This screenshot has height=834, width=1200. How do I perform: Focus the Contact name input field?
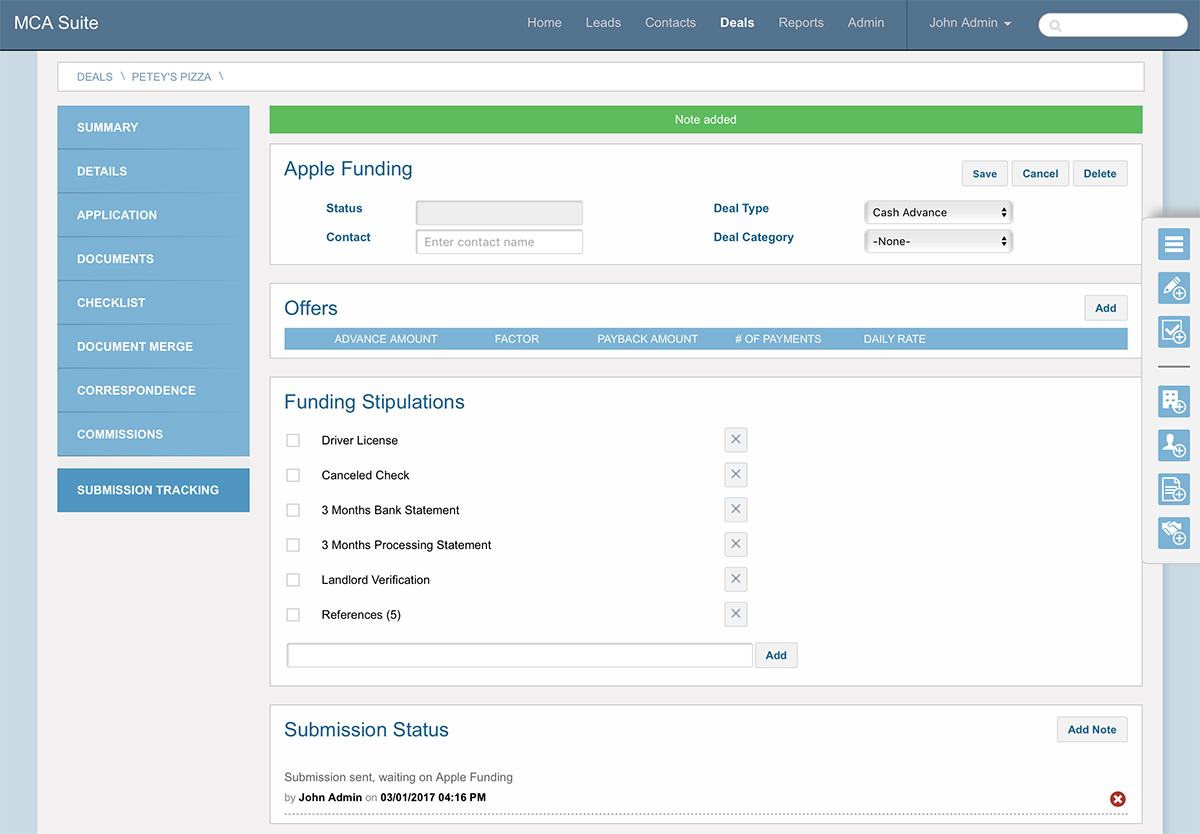[499, 242]
